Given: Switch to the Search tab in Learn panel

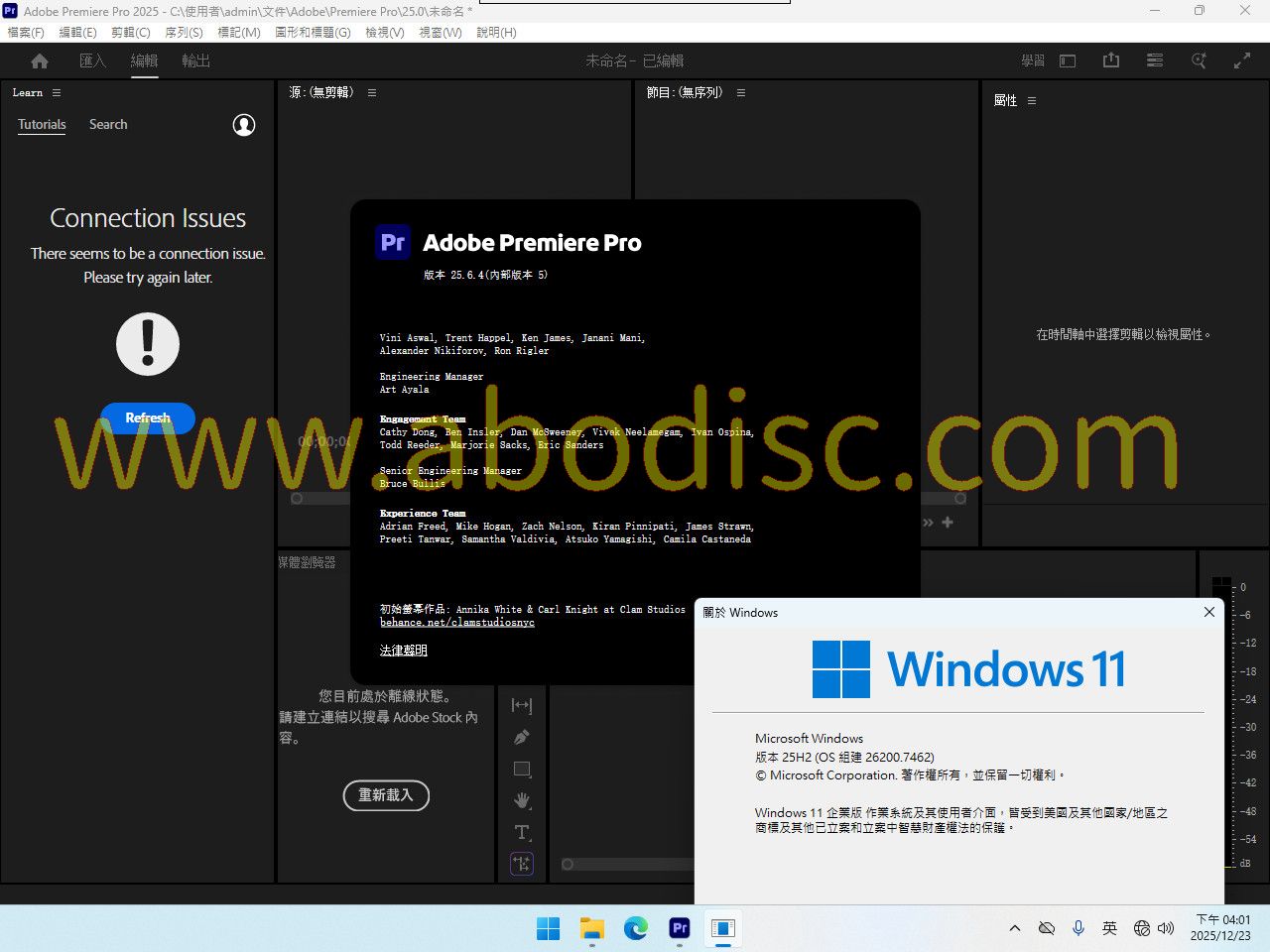Looking at the screenshot, I should 108,125.
